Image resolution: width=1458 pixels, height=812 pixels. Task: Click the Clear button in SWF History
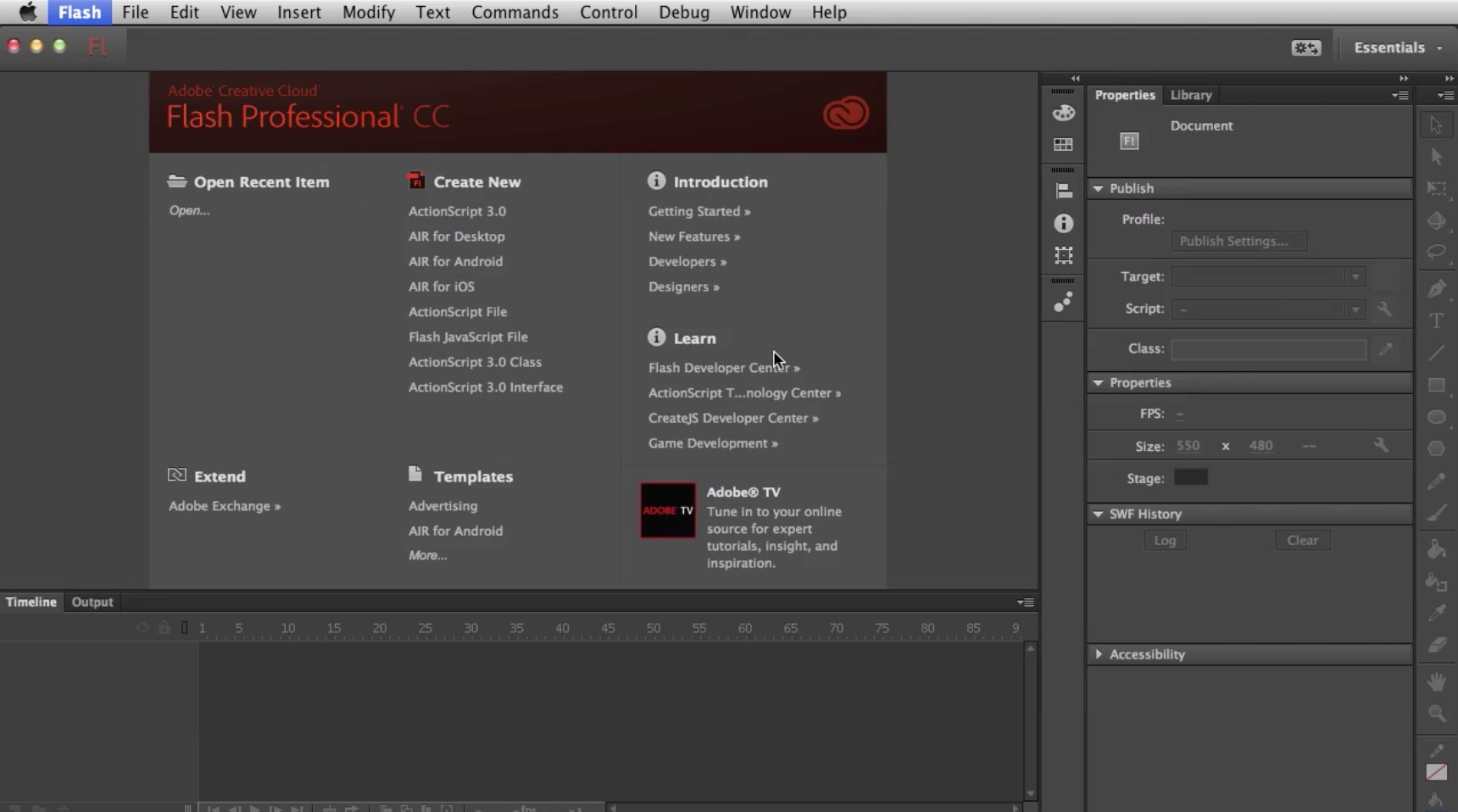[x=1302, y=541]
